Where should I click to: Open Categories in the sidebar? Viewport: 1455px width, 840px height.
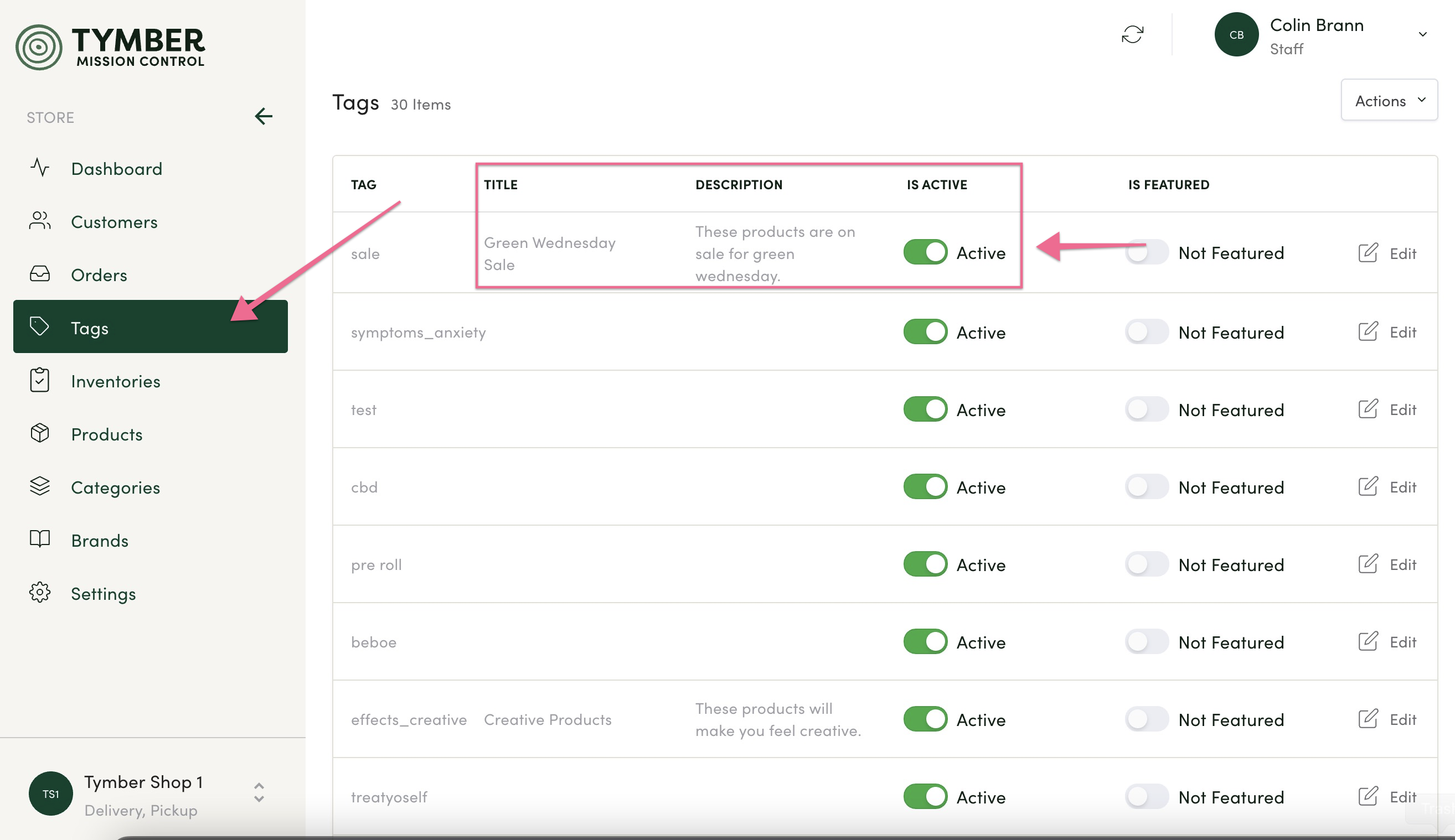pyautogui.click(x=150, y=486)
